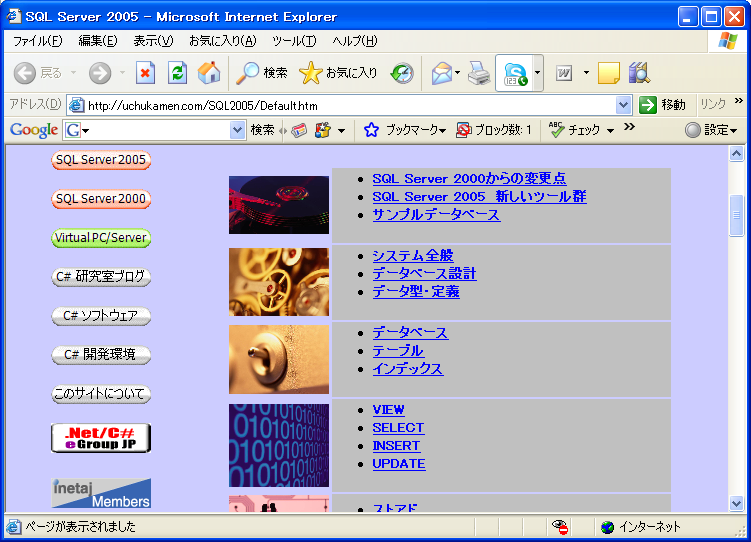
Task: Open the Research books icon
Action: coord(639,73)
